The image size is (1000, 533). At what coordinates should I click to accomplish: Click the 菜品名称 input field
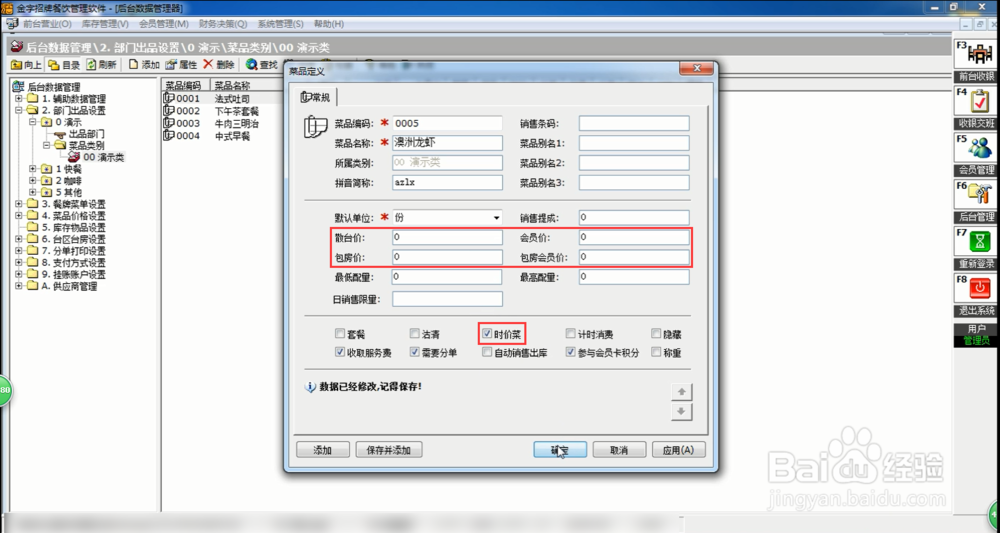click(x=447, y=143)
